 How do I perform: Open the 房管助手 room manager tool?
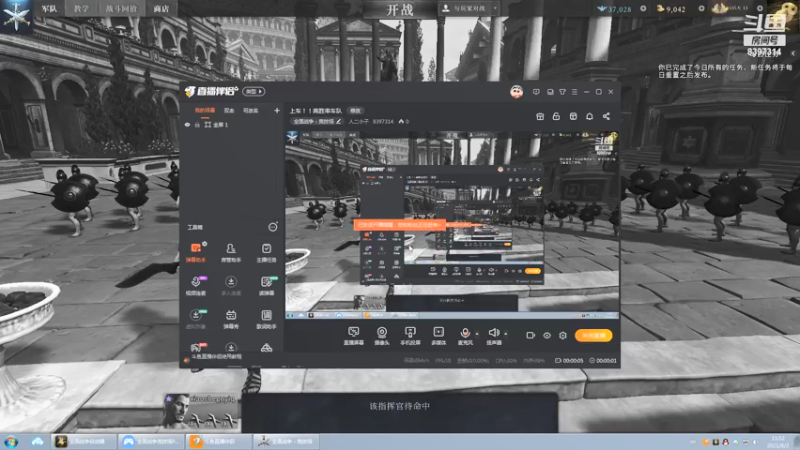pos(231,253)
